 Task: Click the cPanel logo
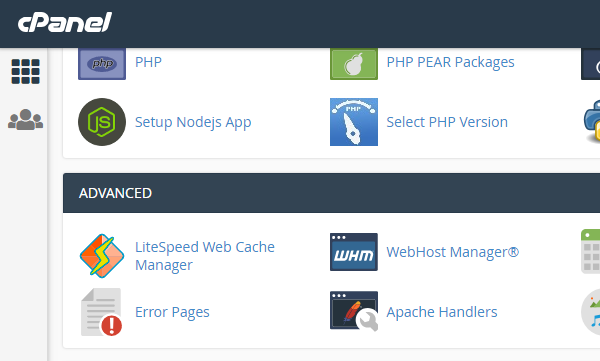[x=65, y=22]
